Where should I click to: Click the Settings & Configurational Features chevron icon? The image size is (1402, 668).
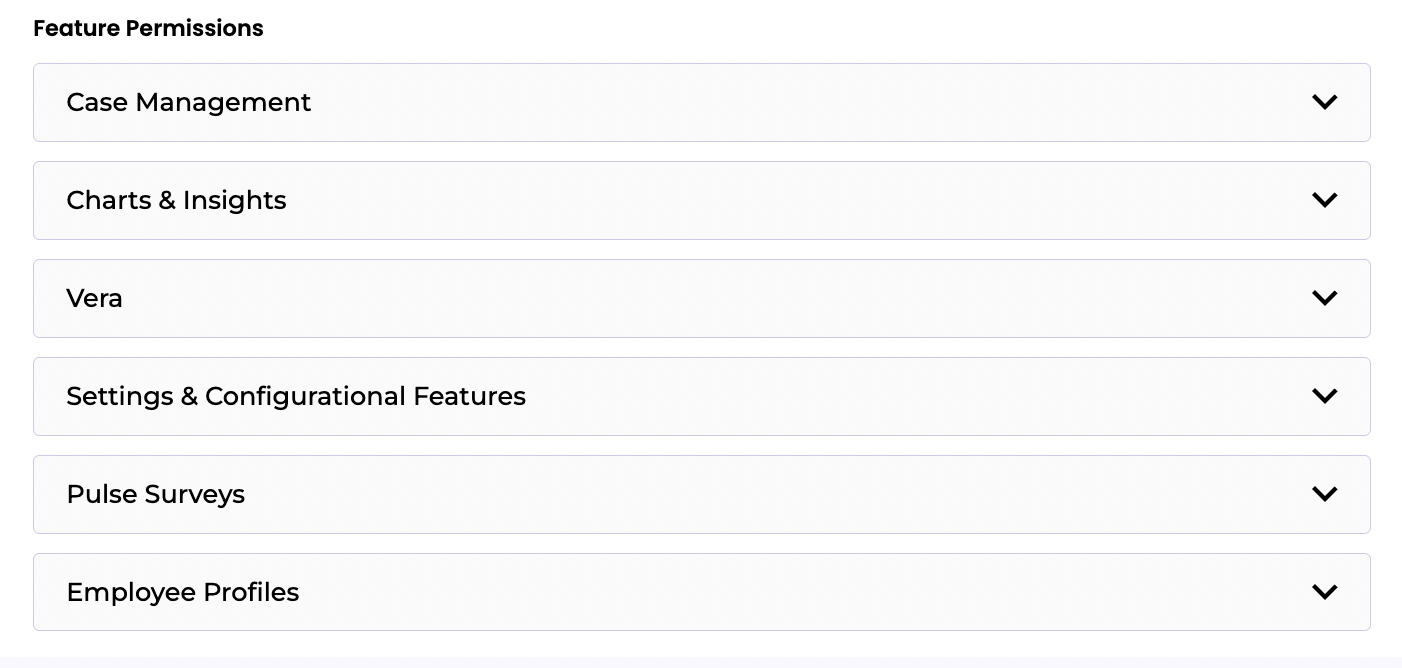pyautogui.click(x=1324, y=396)
